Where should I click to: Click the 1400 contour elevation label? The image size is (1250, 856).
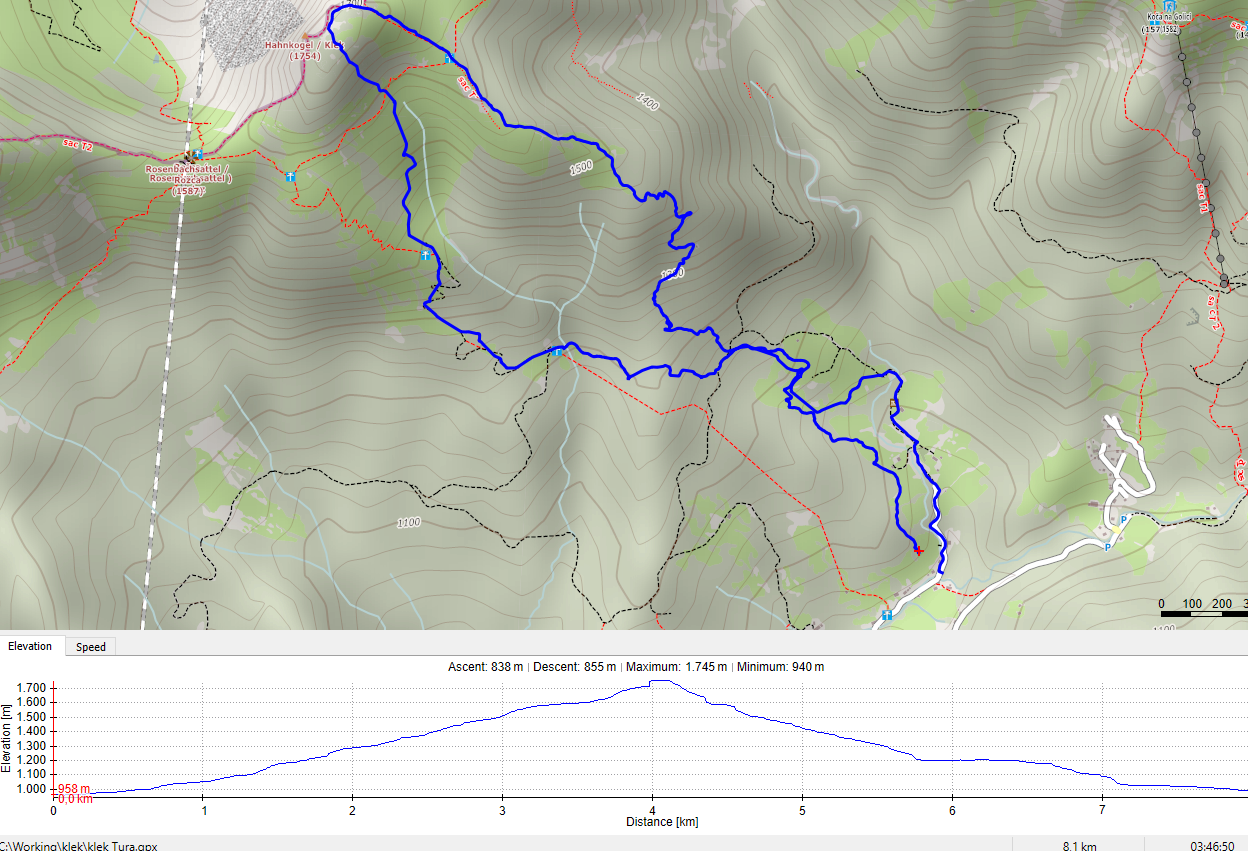[646, 100]
